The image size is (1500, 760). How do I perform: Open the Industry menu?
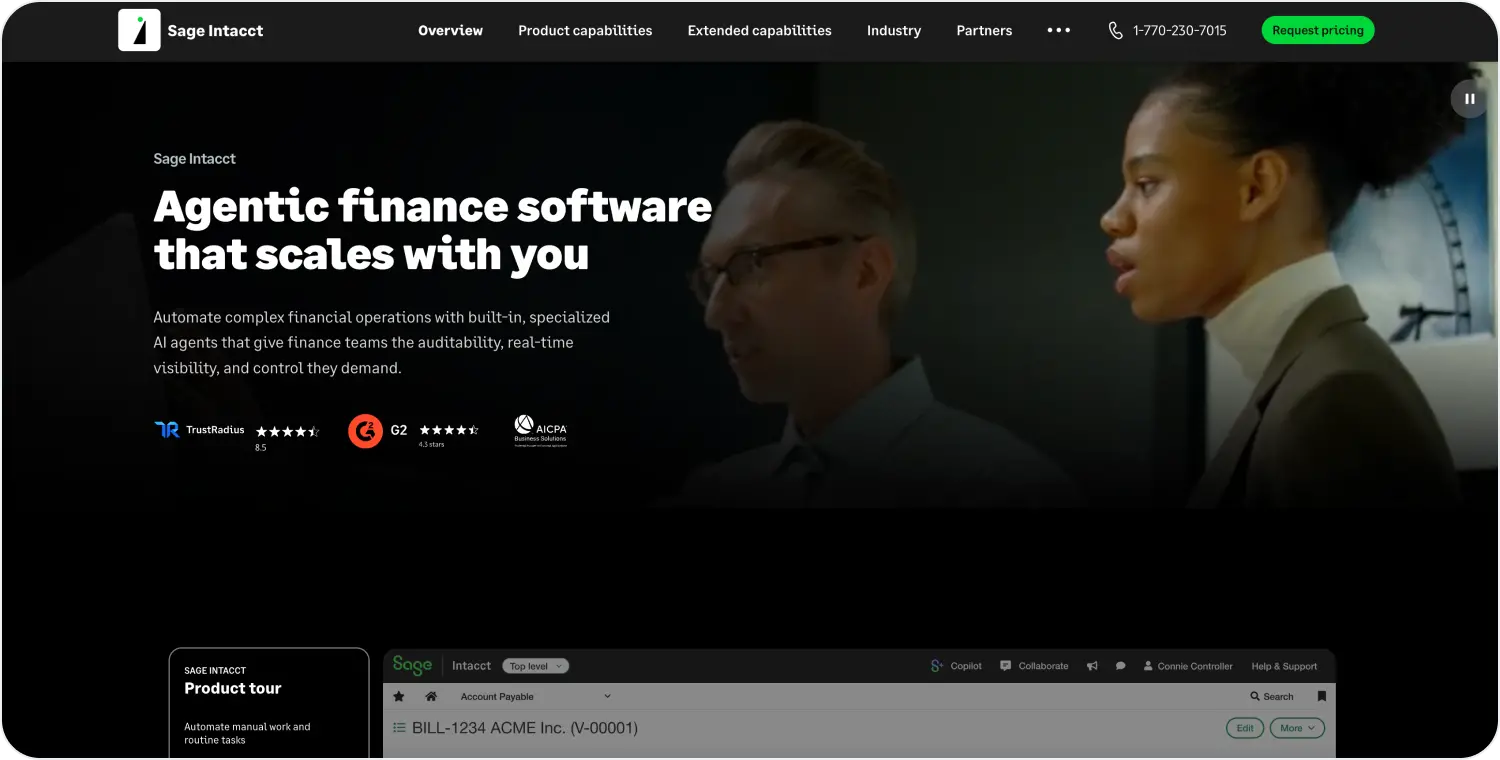click(x=894, y=30)
